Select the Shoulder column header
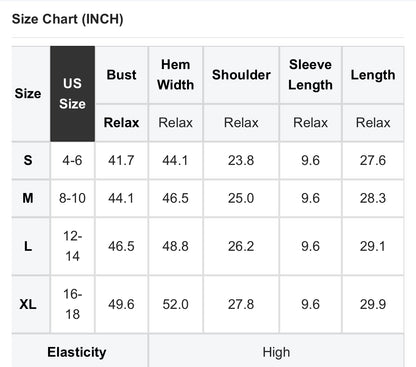The image size is (416, 367). tap(241, 75)
